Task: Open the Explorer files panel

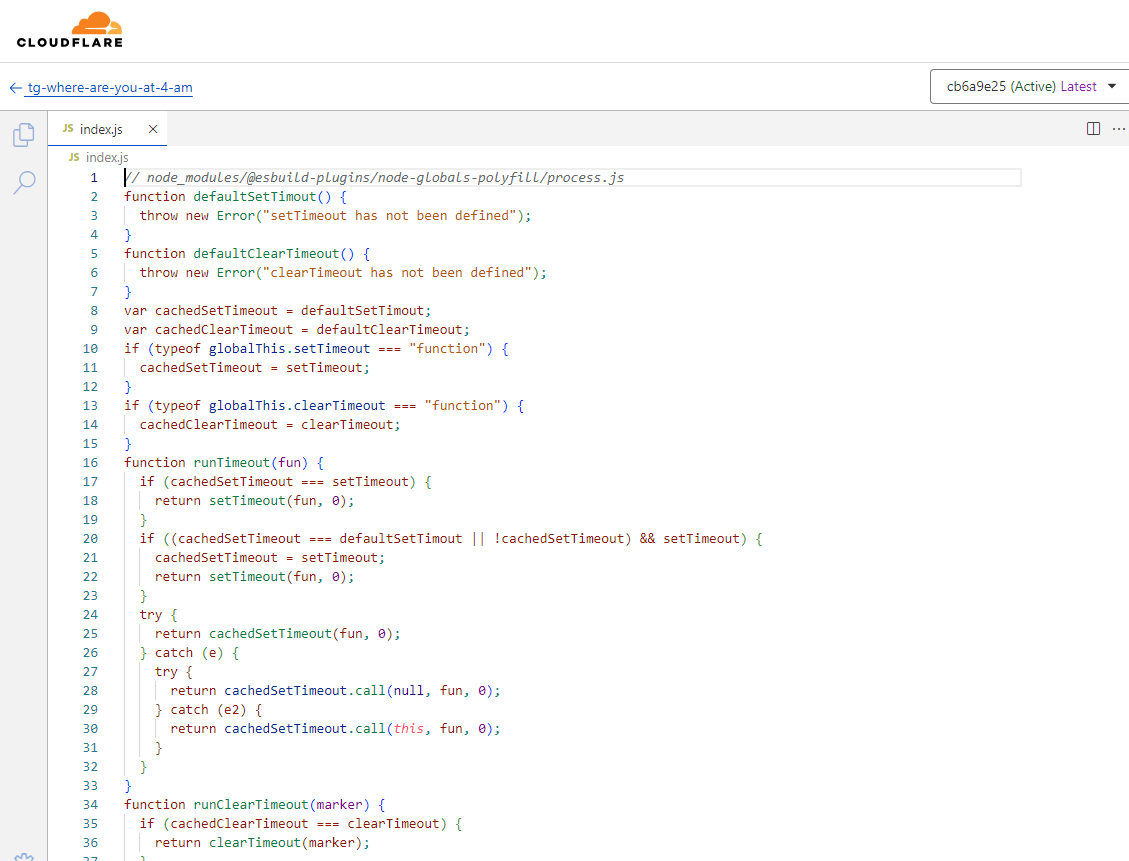Action: 24,135
